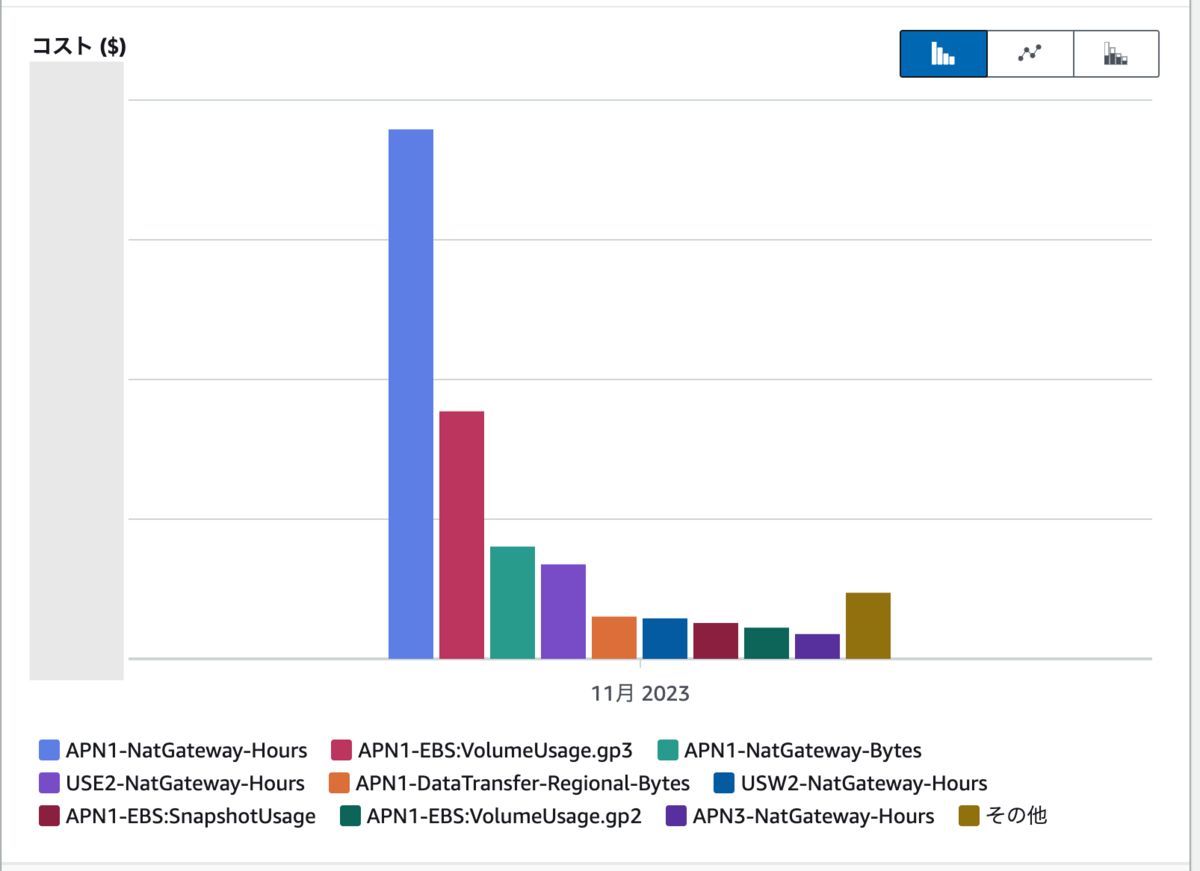Image resolution: width=1200 pixels, height=871 pixels.
Task: Select the tallest blue APN1-NatGateway-Hours bar
Action: 411,394
